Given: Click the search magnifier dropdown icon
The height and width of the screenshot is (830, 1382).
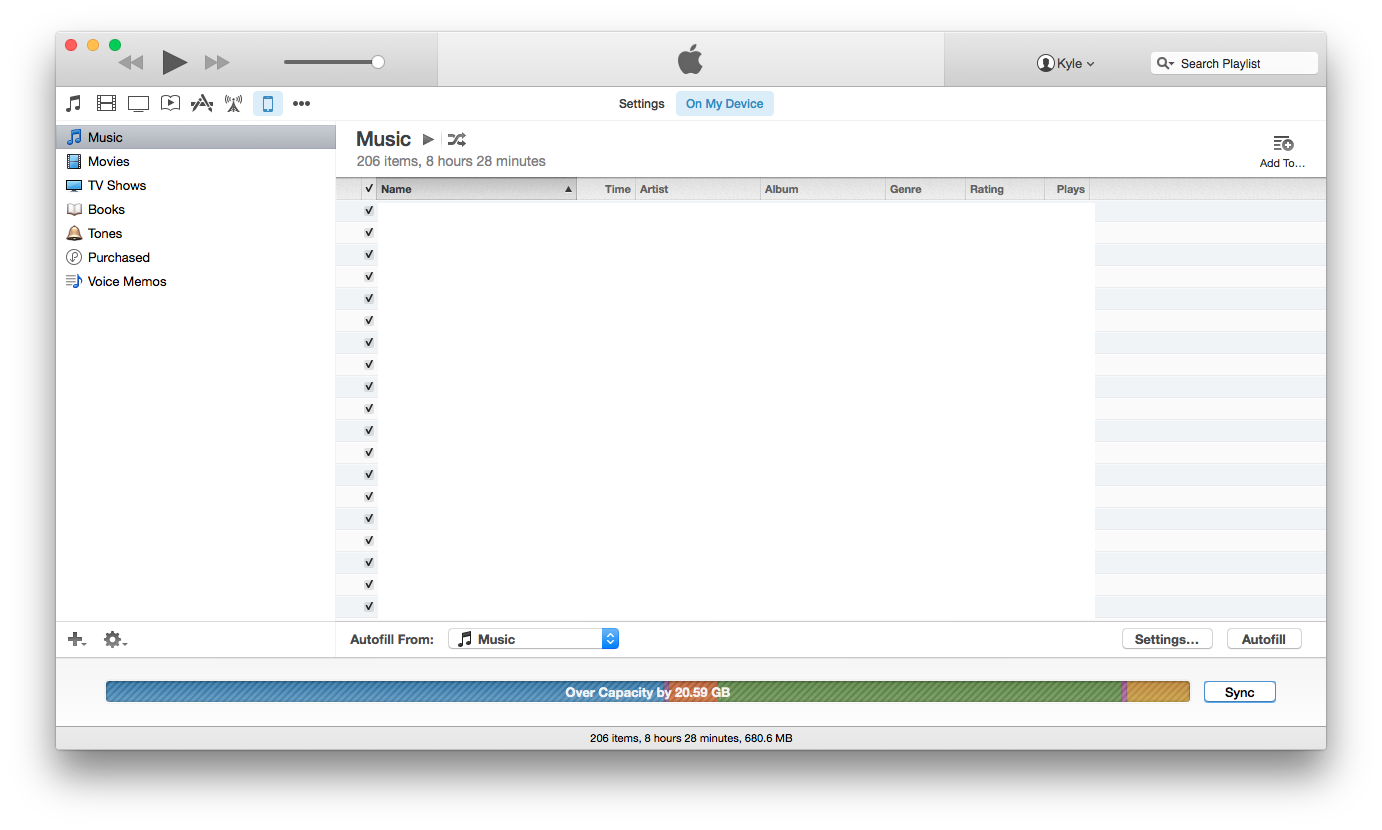Looking at the screenshot, I should 1165,63.
